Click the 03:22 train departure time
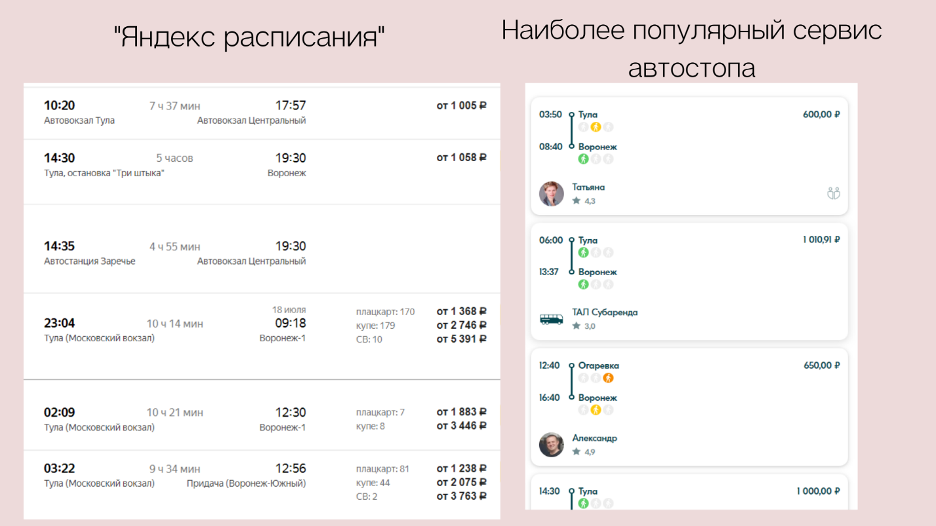 click(x=59, y=469)
